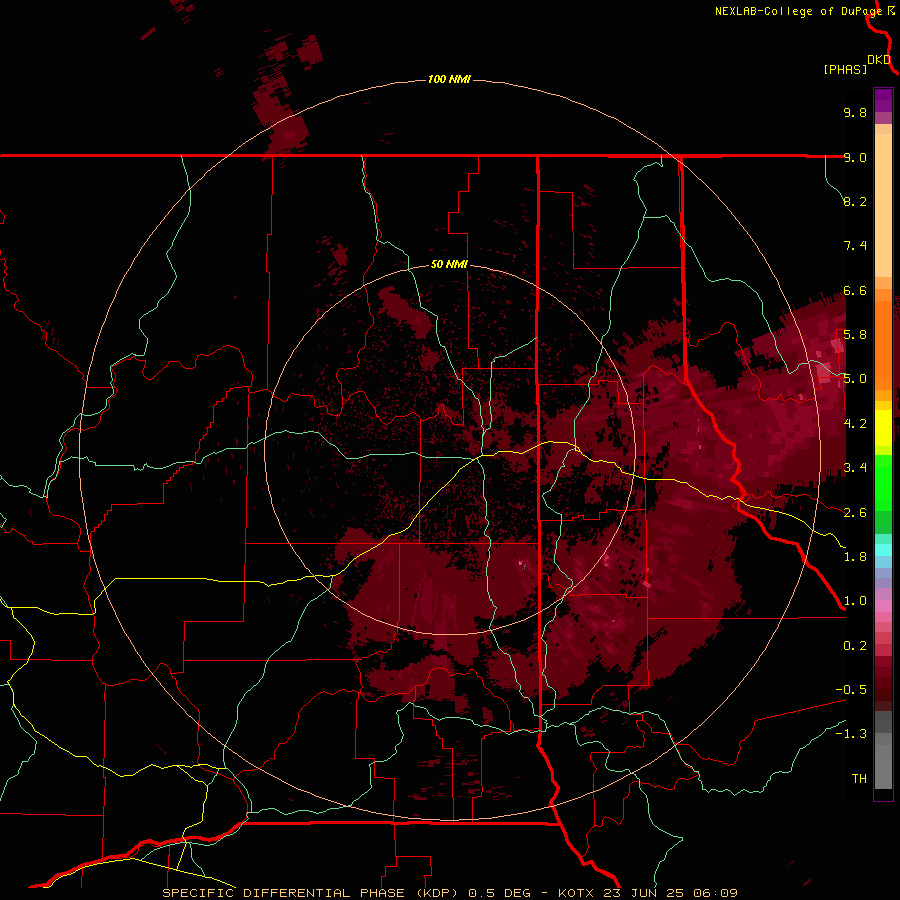Image resolution: width=900 pixels, height=900 pixels.
Task: Click the 06:09 timestamp in the caption
Action: pyautogui.click(x=715, y=893)
